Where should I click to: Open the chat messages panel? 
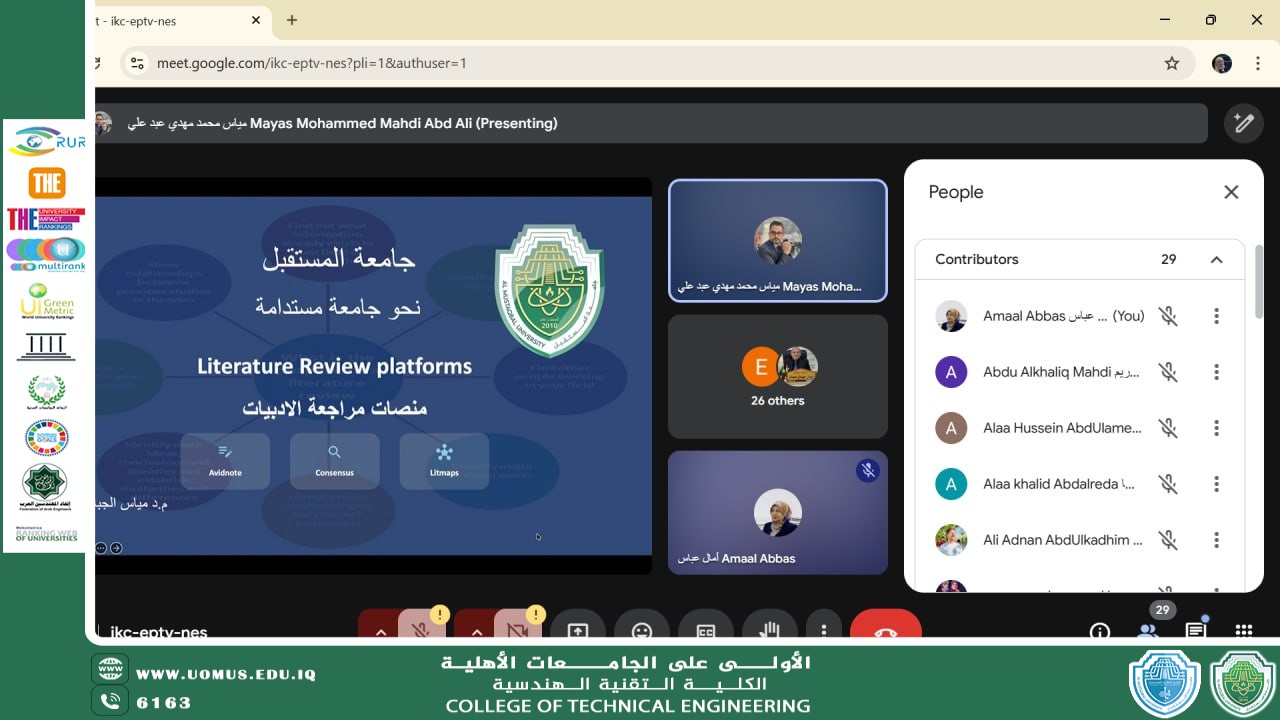coord(1196,630)
